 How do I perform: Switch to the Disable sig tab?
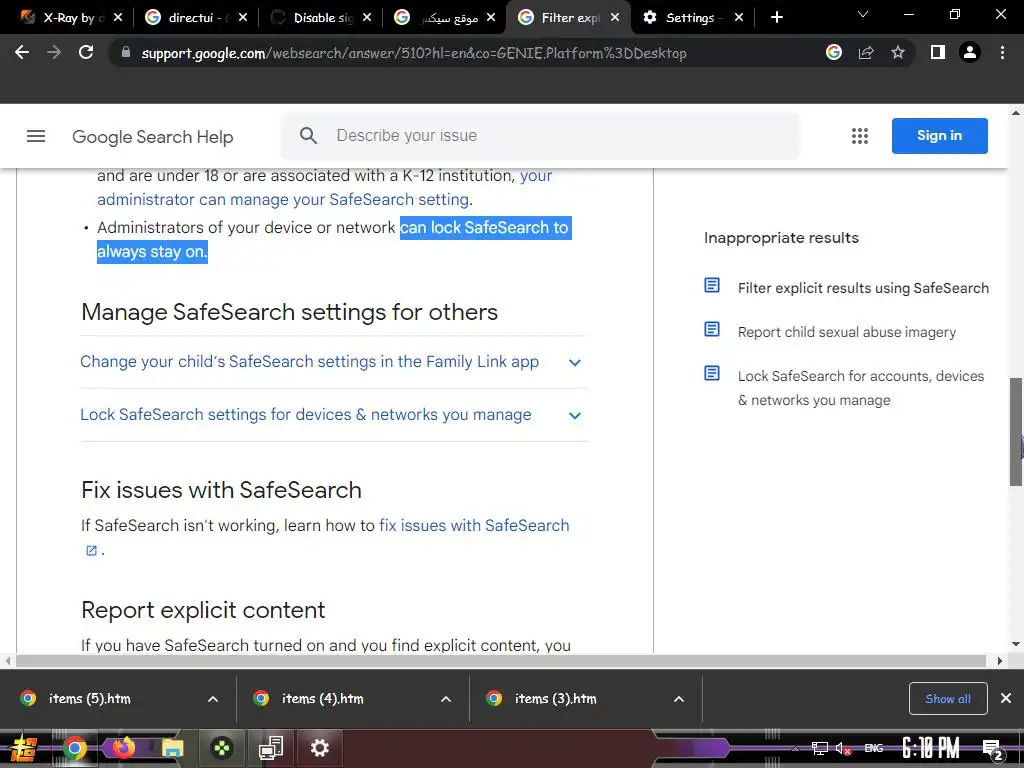319,18
